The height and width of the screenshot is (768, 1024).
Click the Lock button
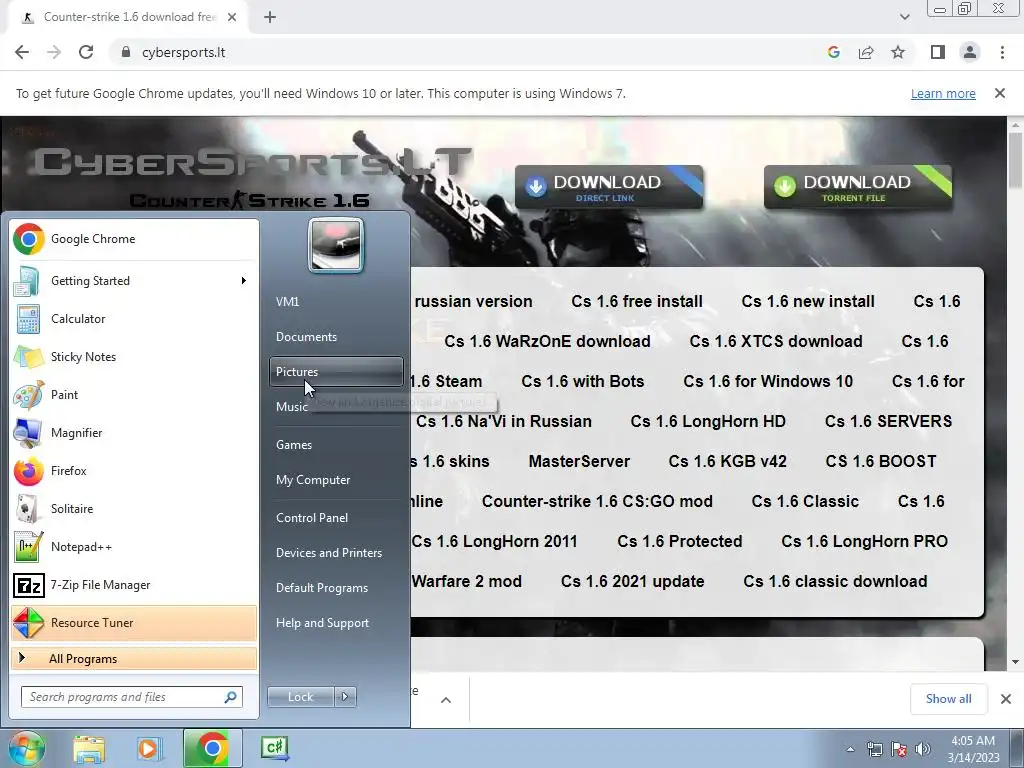tap(301, 697)
